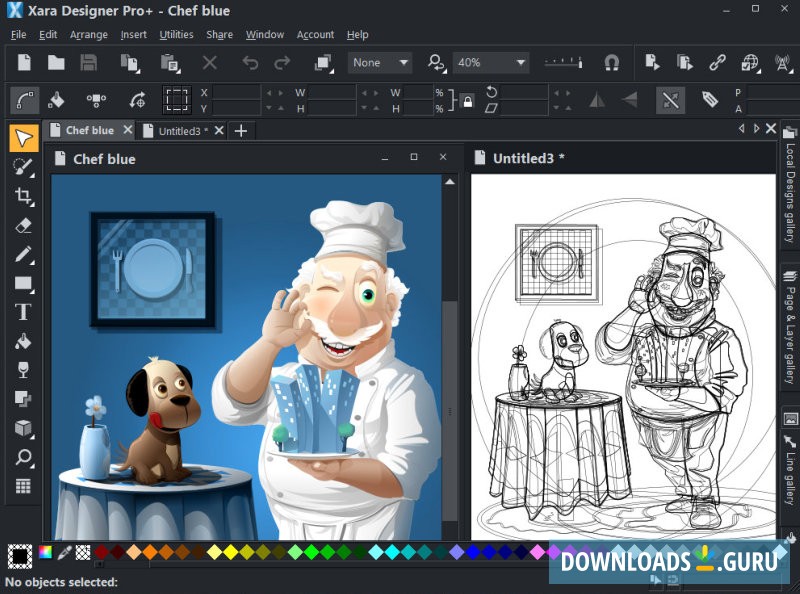Open the None style dropdown
The image size is (800, 594).
coord(379,62)
